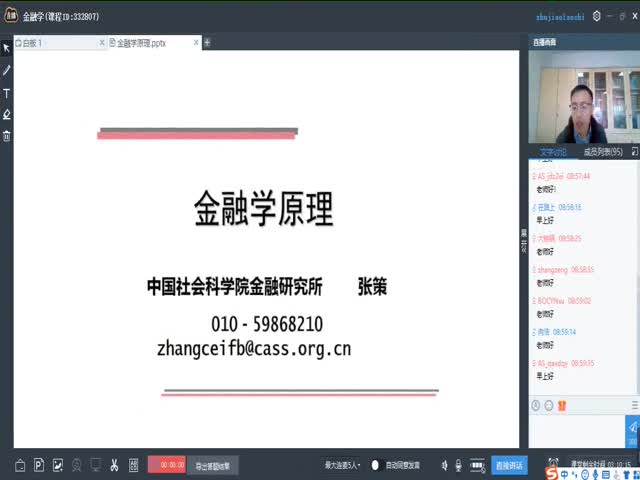Click the answer sheet grid icon

(x=133, y=465)
